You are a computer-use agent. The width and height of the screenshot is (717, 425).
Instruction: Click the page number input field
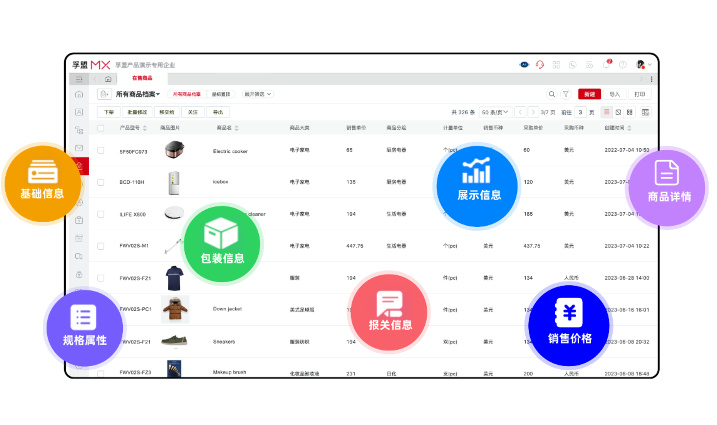coord(580,112)
